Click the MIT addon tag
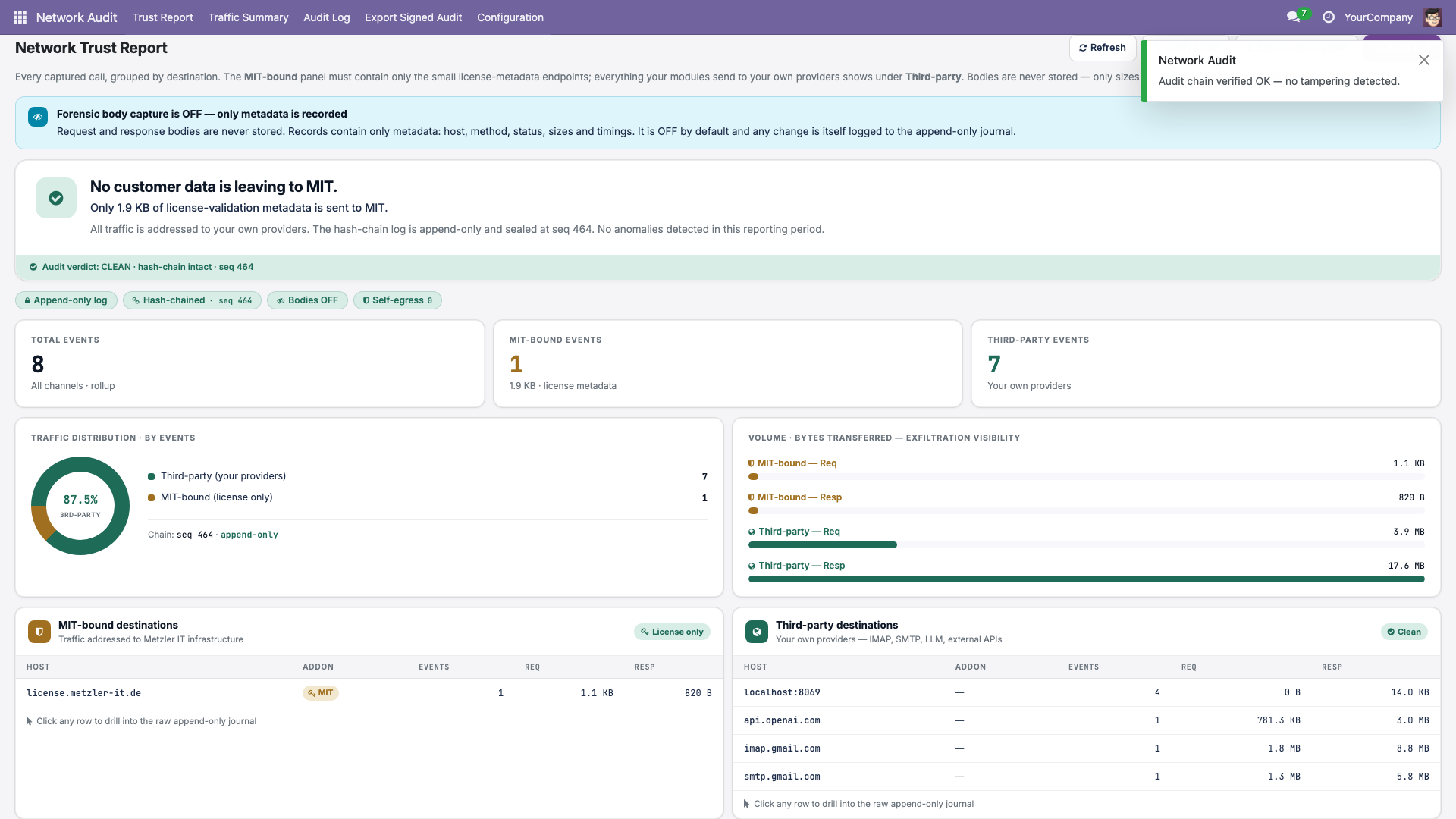 321,693
